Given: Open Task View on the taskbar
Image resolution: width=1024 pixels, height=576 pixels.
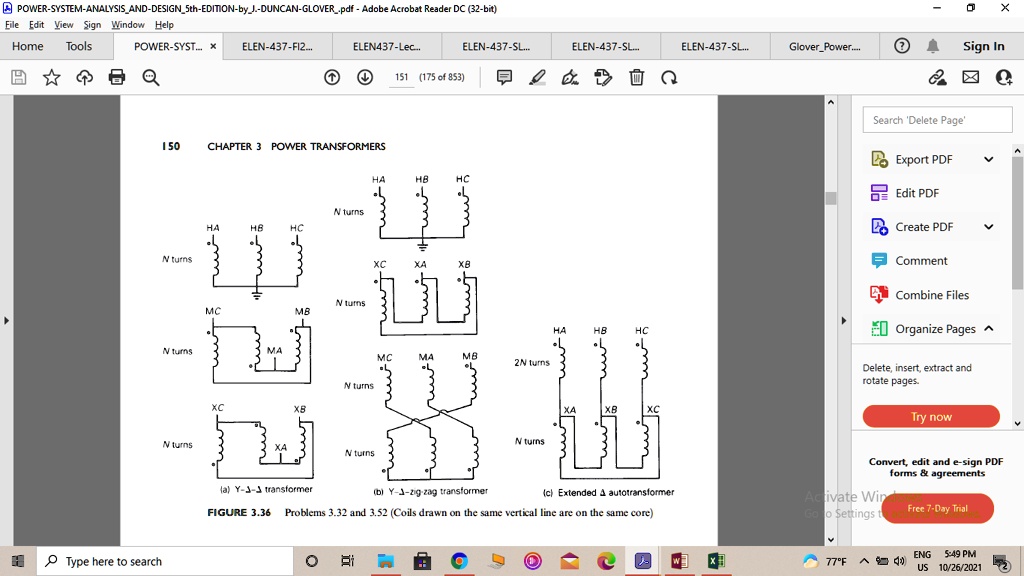Looking at the screenshot, I should click(x=347, y=561).
